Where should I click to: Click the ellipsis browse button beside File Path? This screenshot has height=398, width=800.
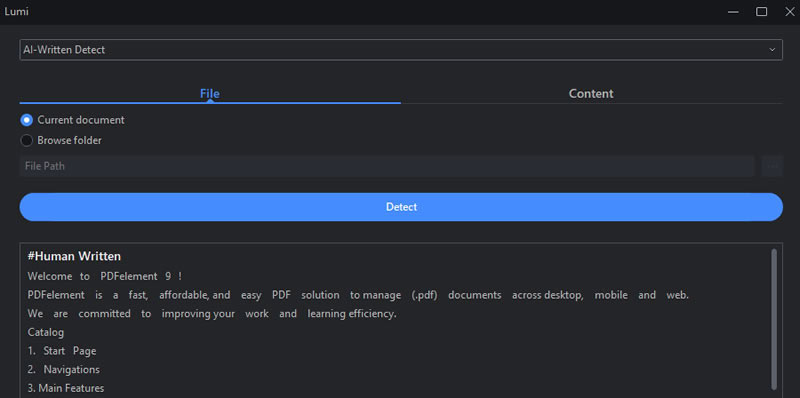(772, 166)
